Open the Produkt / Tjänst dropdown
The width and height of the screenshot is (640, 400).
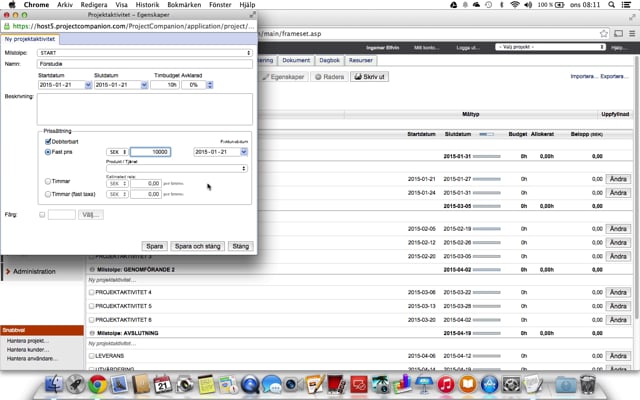[177, 168]
